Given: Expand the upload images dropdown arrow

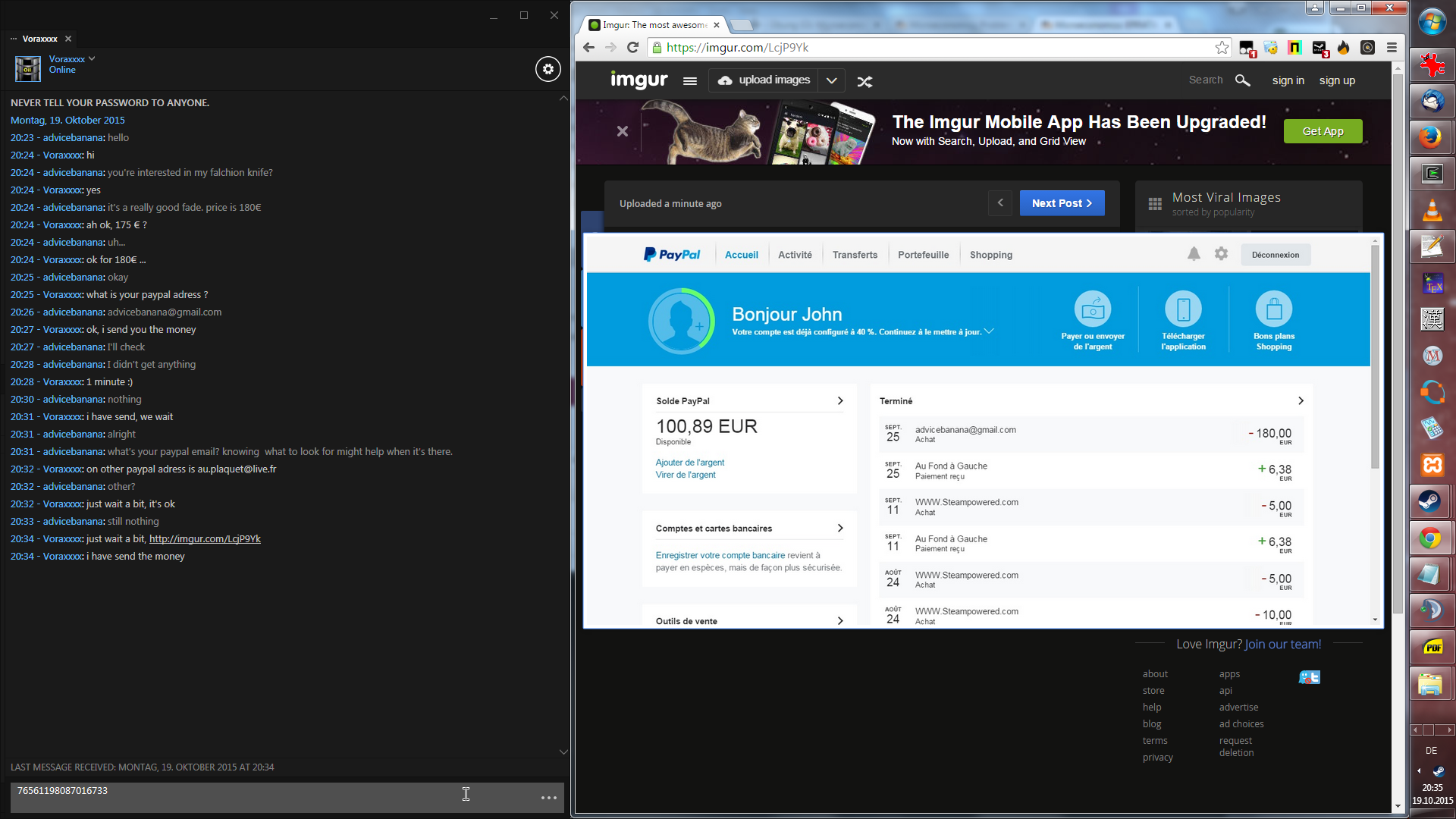Looking at the screenshot, I should click(x=831, y=80).
